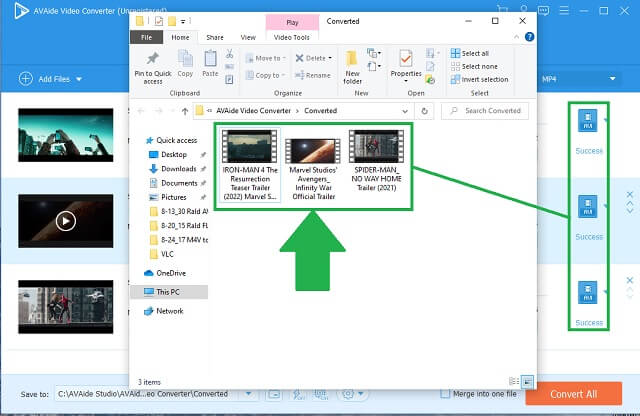This screenshot has height=416, width=640.
Task: Create a New folder
Action: click(x=352, y=67)
